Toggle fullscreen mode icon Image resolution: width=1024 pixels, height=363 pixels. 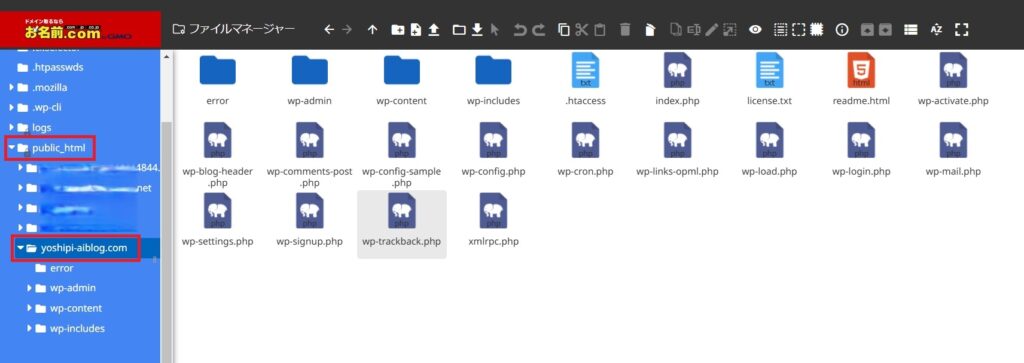[961, 29]
